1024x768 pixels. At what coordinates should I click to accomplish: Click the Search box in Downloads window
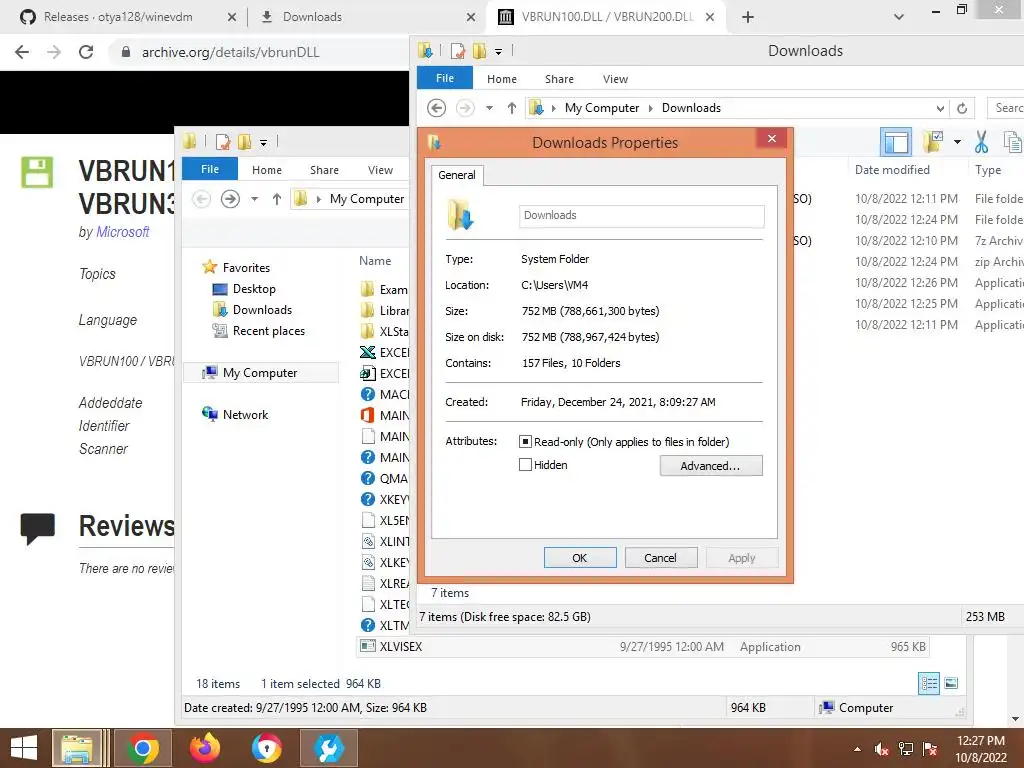[x=1006, y=108]
